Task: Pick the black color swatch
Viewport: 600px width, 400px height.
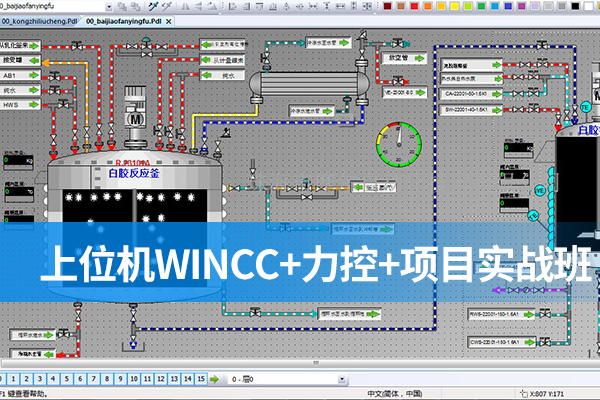Action: (575, 6)
